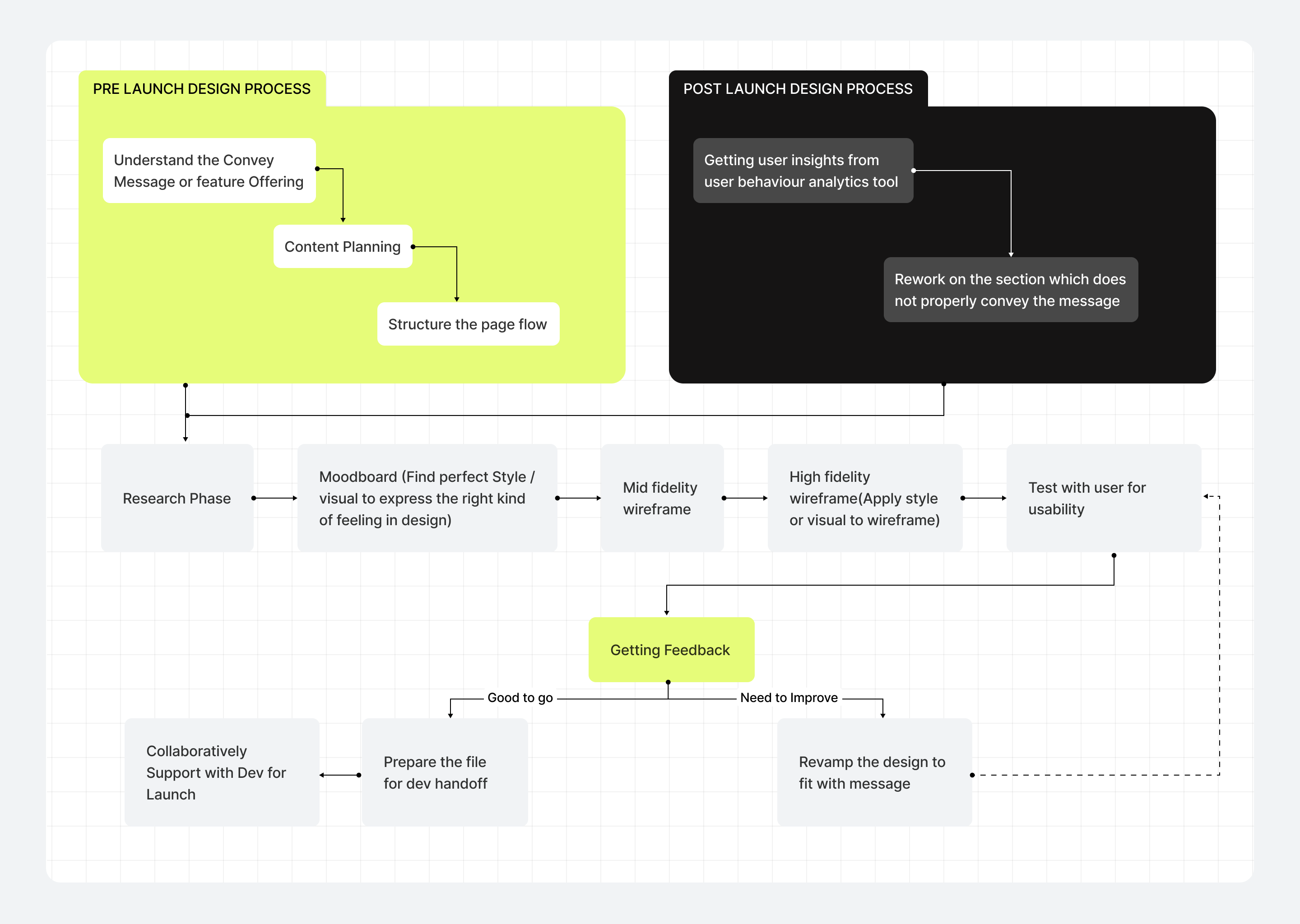Click the connector dot right of Research Phase
Screen dimensions: 1300x924
pos(254,498)
